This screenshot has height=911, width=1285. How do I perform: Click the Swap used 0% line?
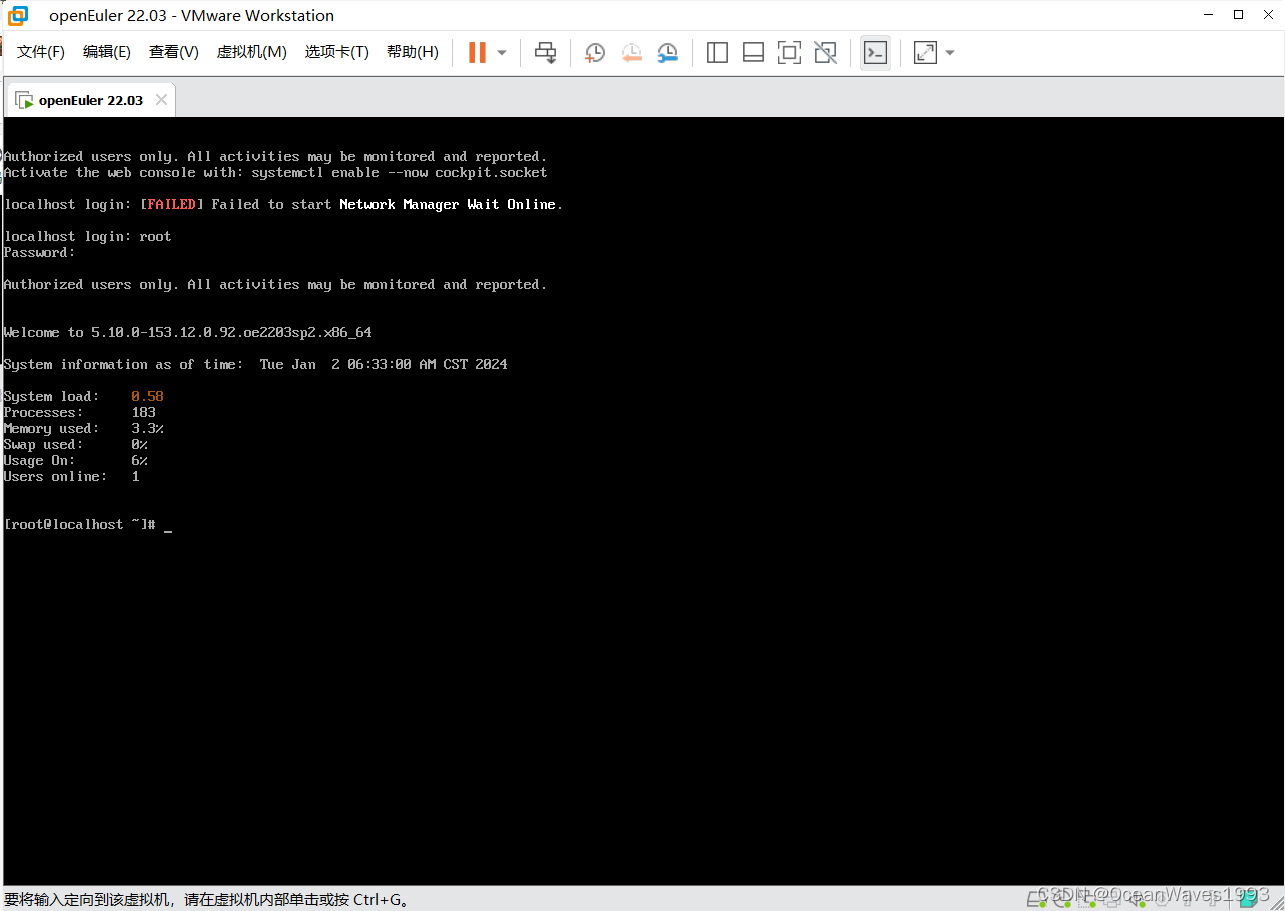point(76,444)
